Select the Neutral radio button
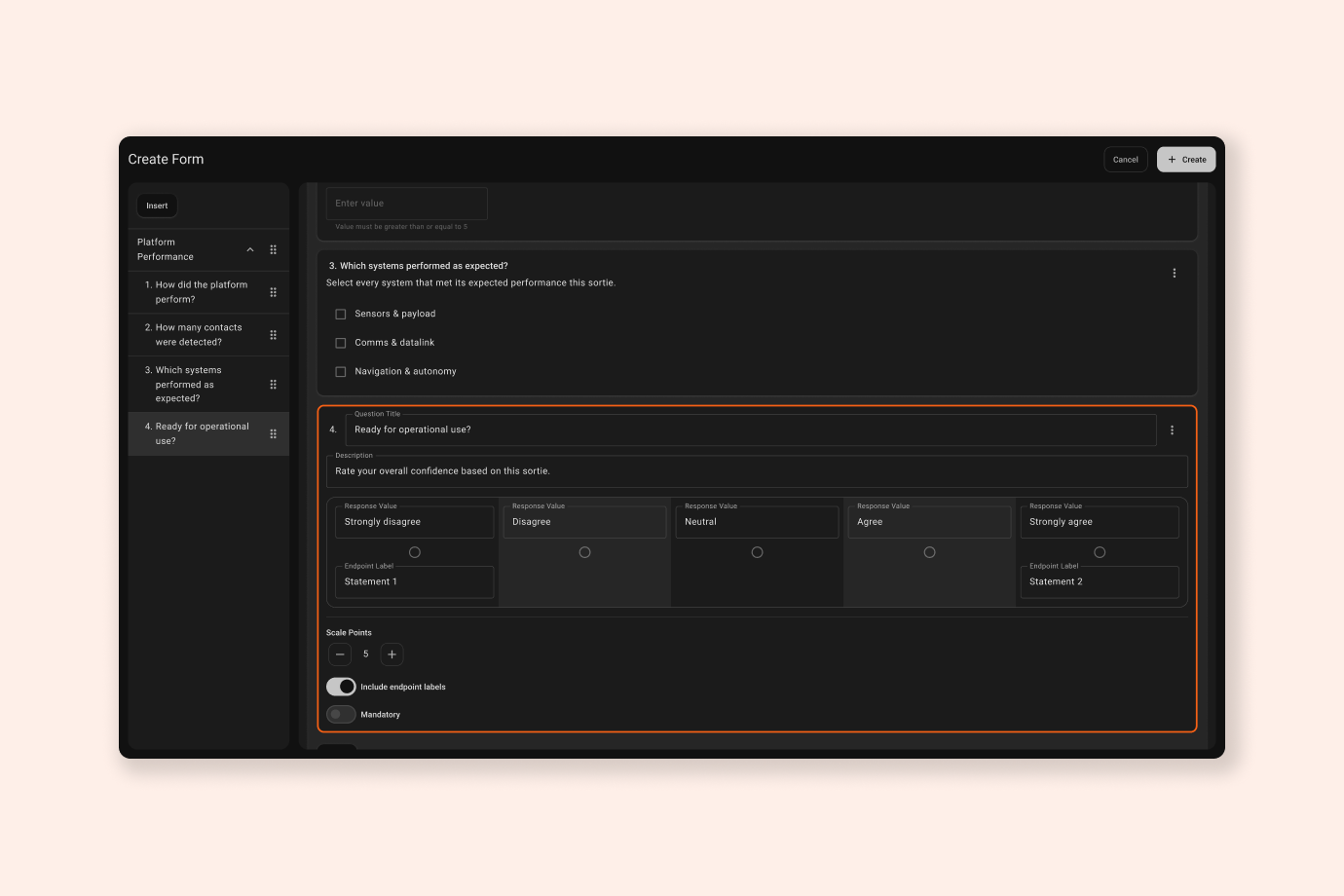Viewport: 1344px width, 896px height. 757,552
